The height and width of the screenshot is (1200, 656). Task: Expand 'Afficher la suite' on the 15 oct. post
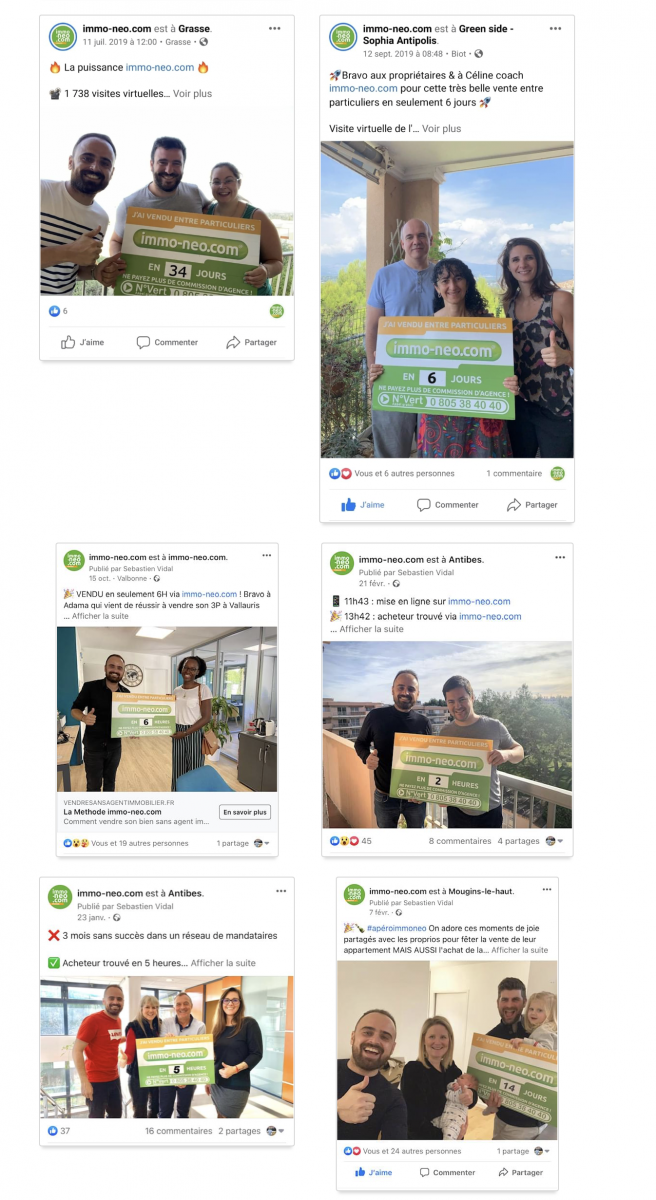click(100, 616)
